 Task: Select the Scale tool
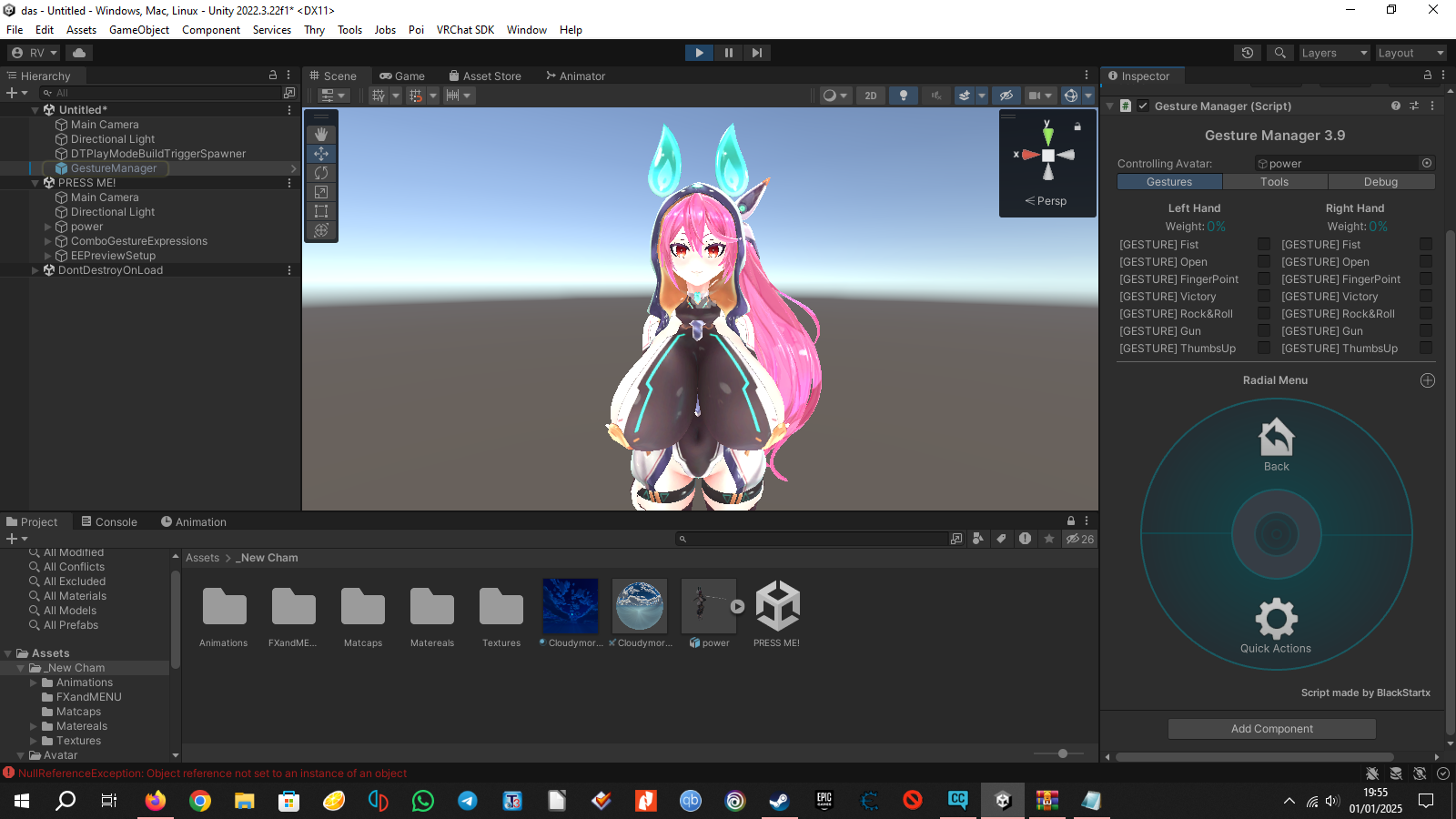coord(321,192)
